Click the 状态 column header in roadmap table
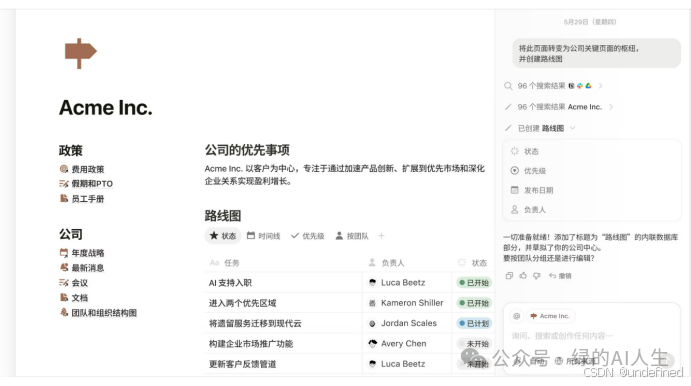Screen dimensions: 691x386 pyautogui.click(x=473, y=263)
